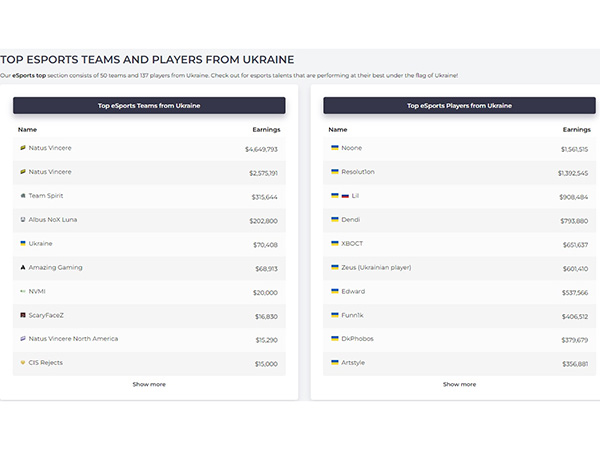Click the Team Spirit logo icon
This screenshot has height=450, width=600.
coord(23,196)
